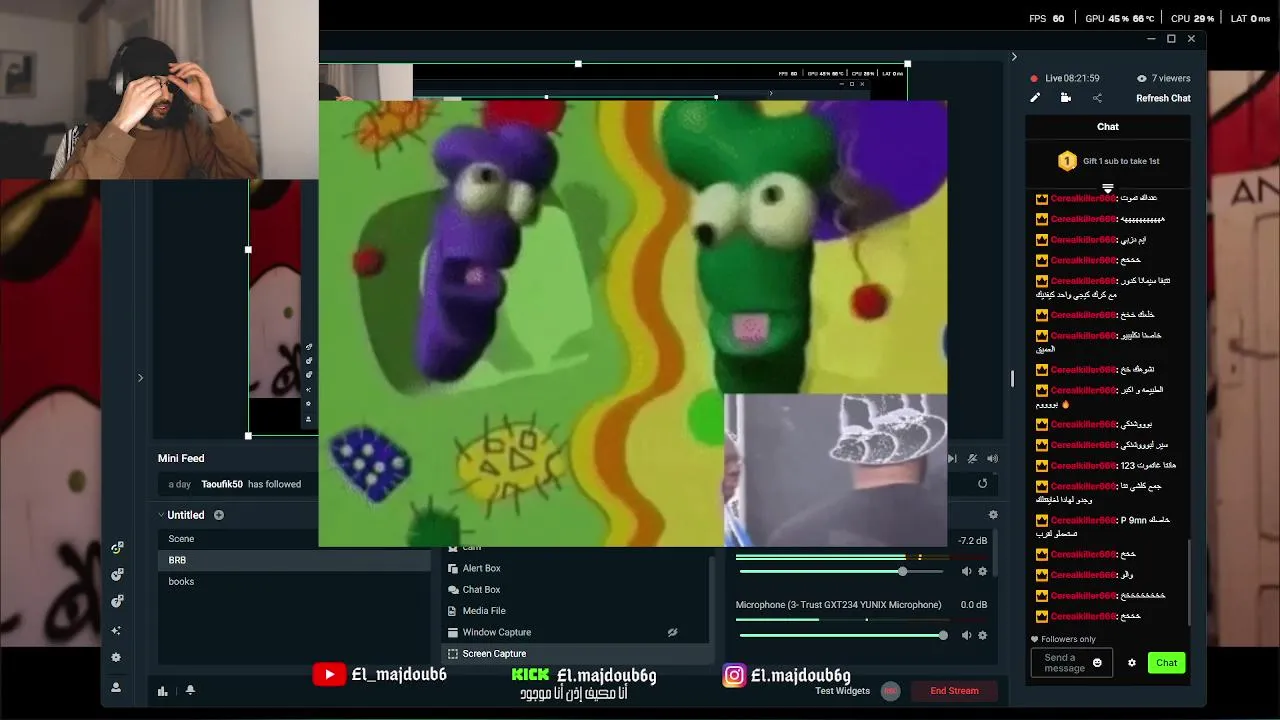Collapse the chat panel with the chevron arrow
The image size is (1280, 720).
tap(1014, 57)
